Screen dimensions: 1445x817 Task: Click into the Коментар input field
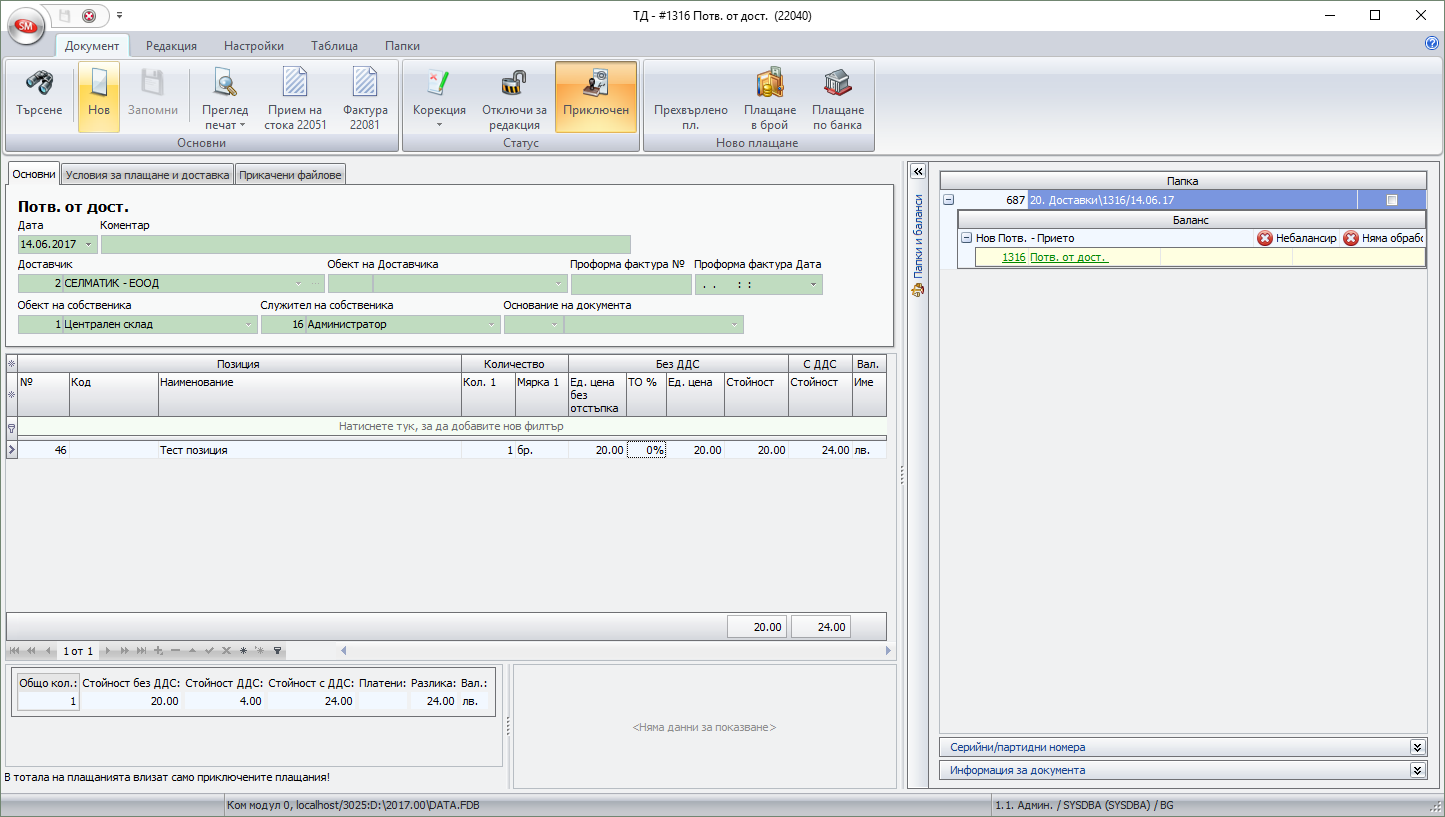coord(366,244)
